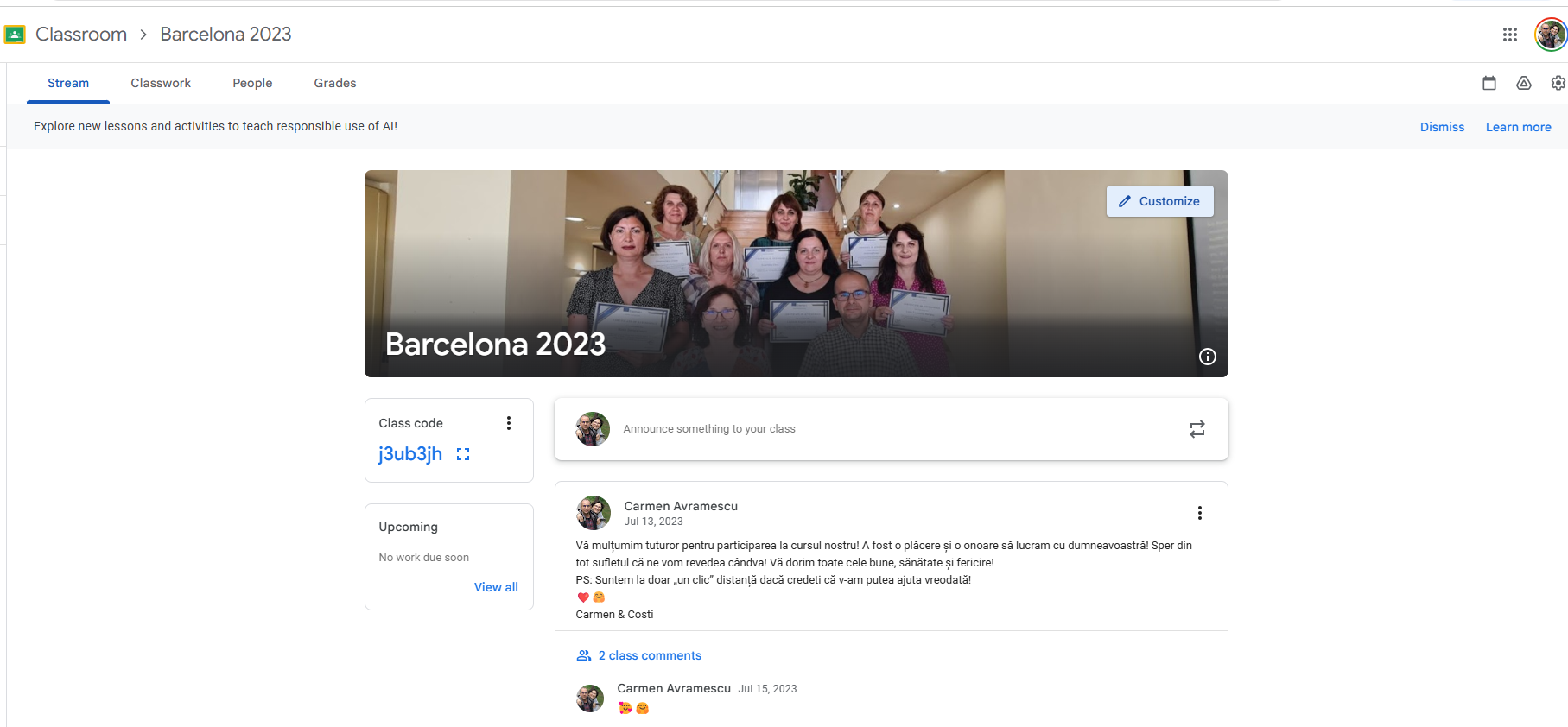Expand the 2 class comments
Screen dimensions: 1568x727
coord(649,655)
